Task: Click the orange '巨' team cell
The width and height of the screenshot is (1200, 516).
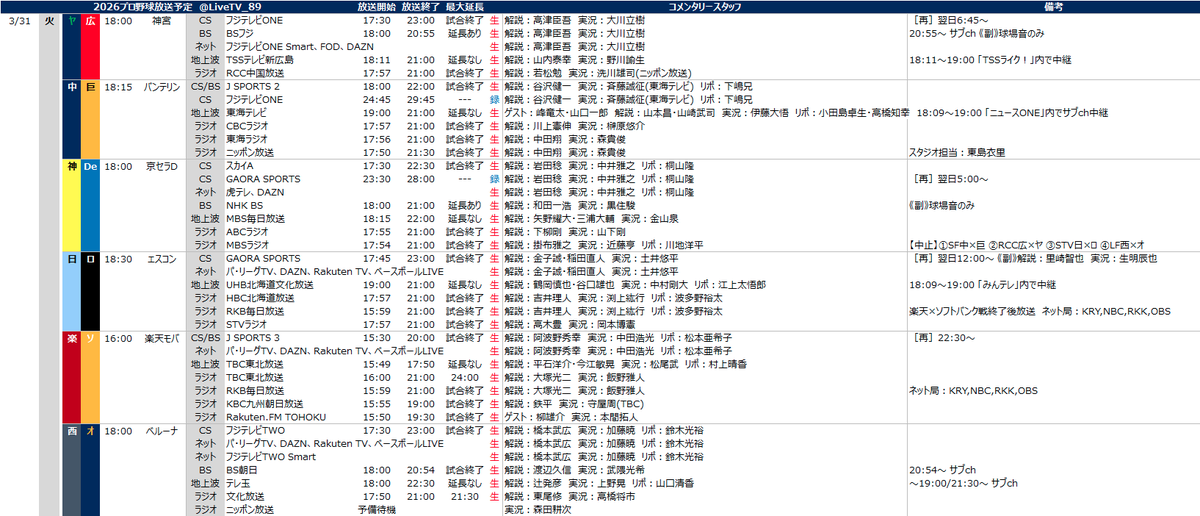Action: [89, 118]
